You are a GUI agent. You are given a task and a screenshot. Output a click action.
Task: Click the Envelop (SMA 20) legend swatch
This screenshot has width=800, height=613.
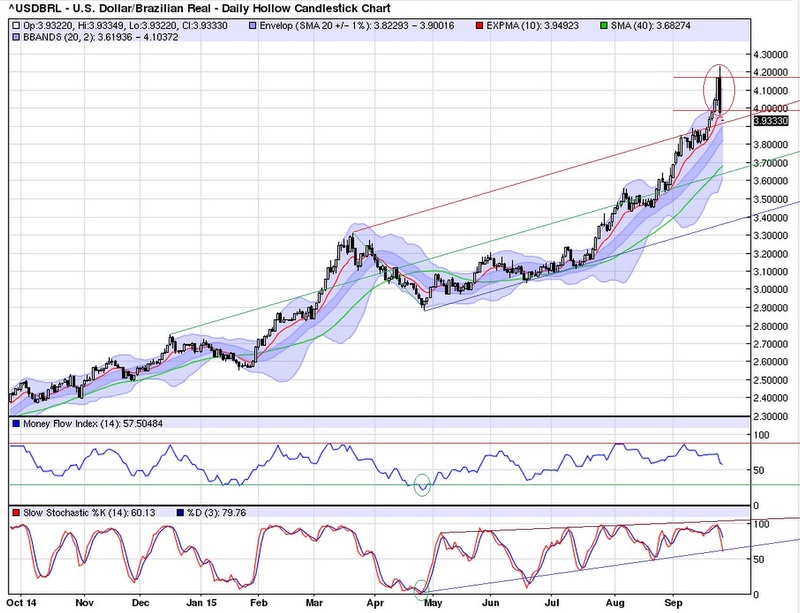point(253,26)
